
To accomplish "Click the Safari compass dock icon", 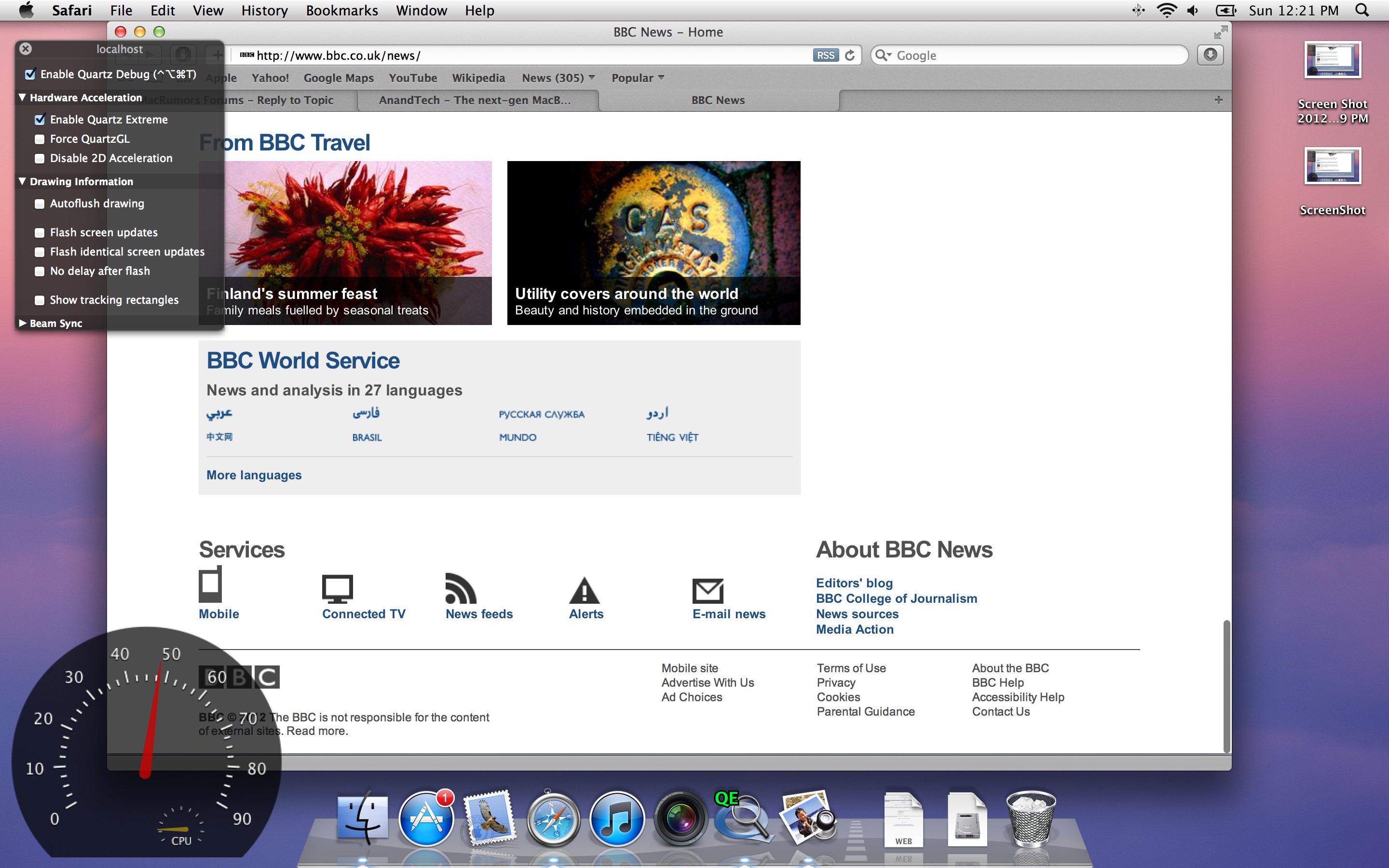I will 553,820.
